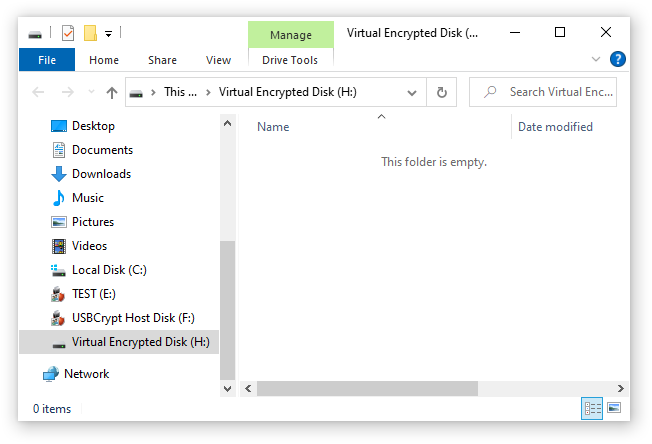The height and width of the screenshot is (444, 652).
Task: Open Recent locations dropdown arrow
Action: 91,92
